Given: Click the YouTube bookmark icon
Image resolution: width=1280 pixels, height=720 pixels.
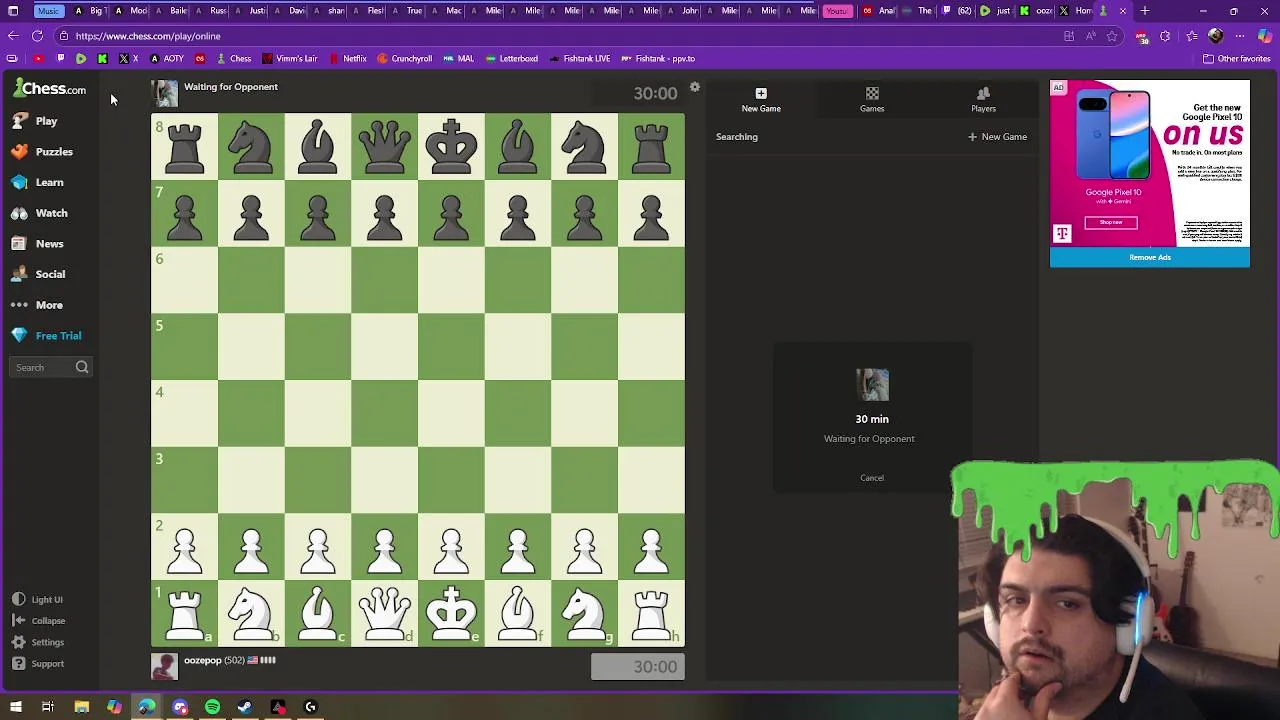Looking at the screenshot, I should click(x=38, y=59).
